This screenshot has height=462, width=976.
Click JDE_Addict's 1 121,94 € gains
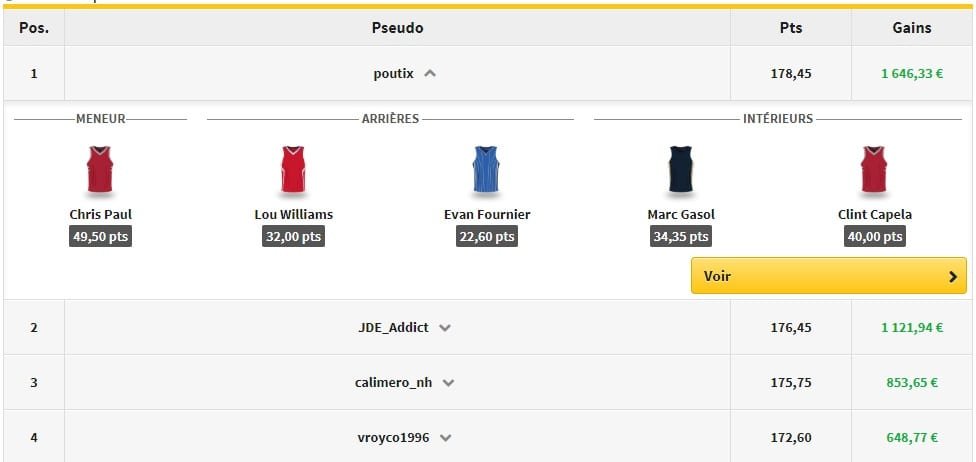click(912, 327)
